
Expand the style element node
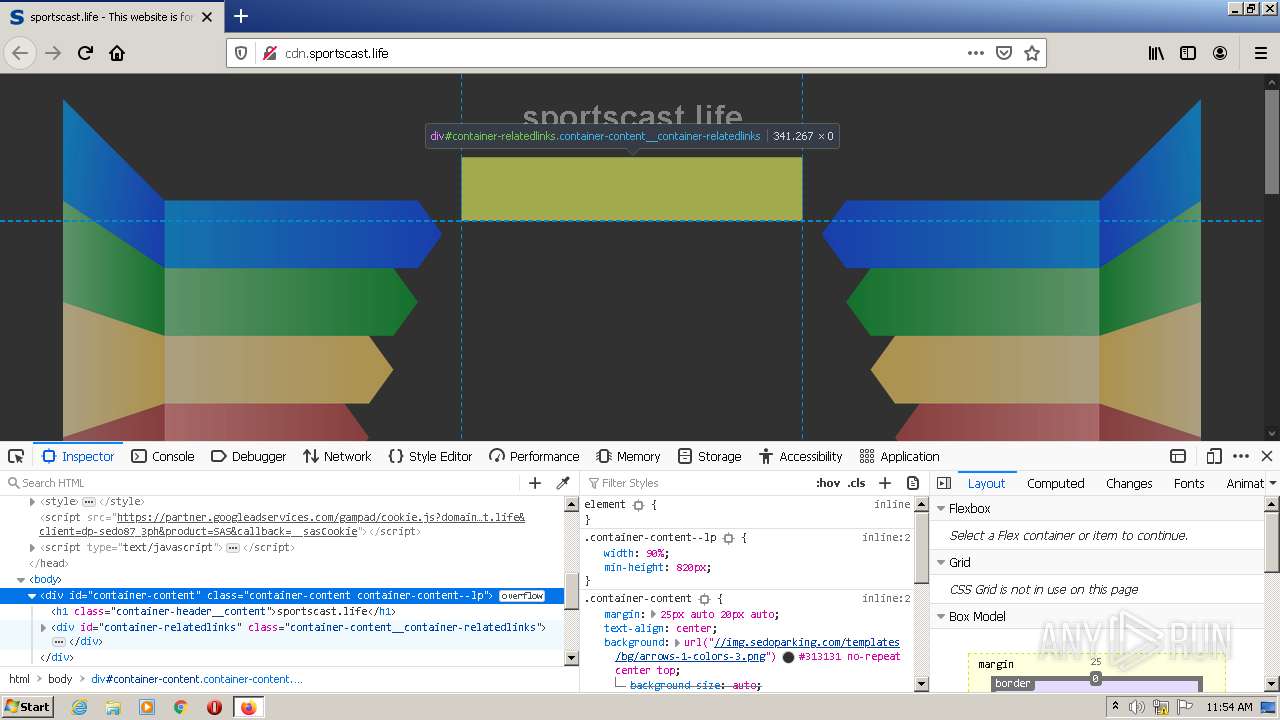[x=33, y=501]
